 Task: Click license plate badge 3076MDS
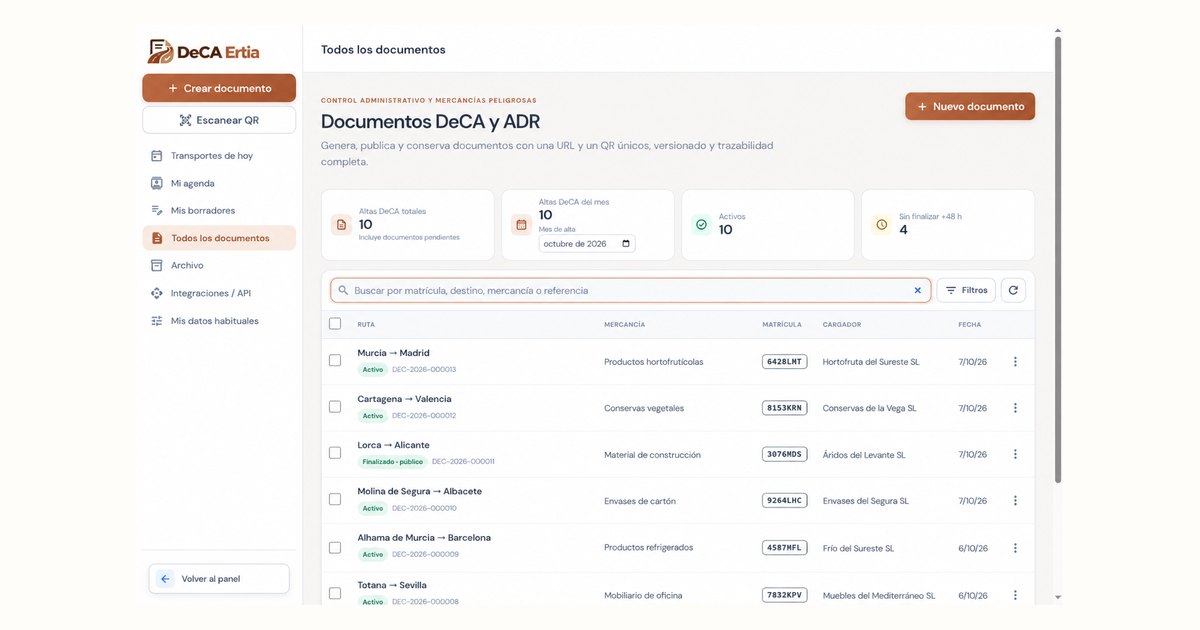click(x=784, y=454)
